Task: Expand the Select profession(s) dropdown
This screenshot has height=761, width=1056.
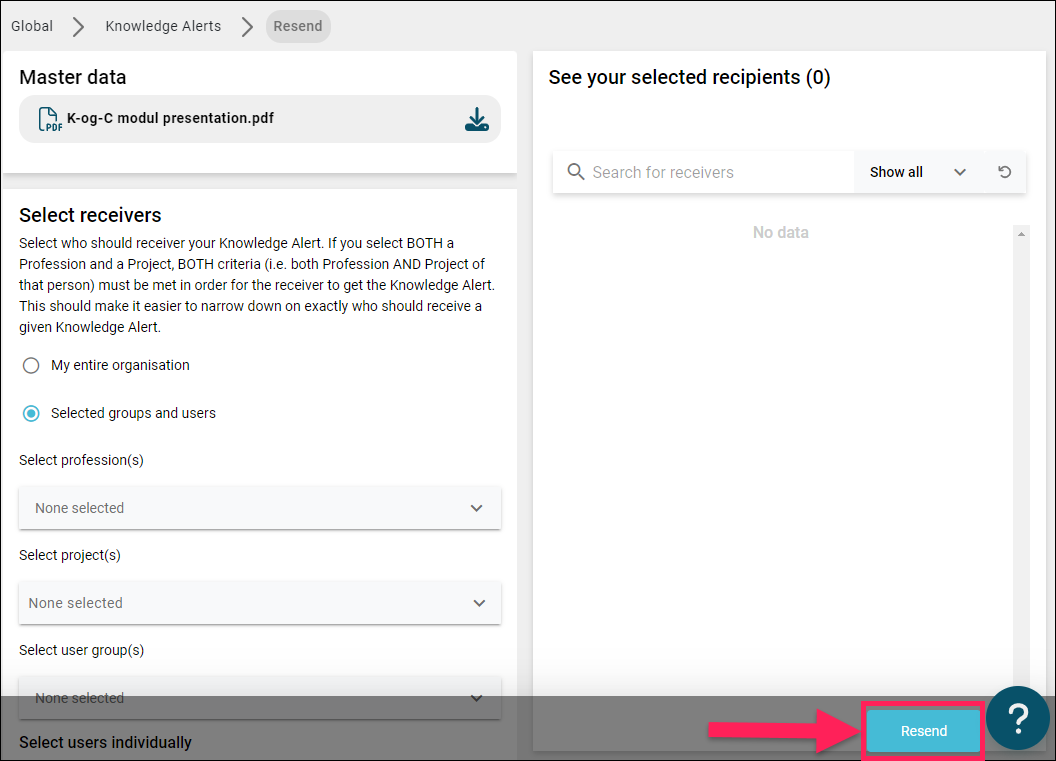Action: (x=259, y=508)
